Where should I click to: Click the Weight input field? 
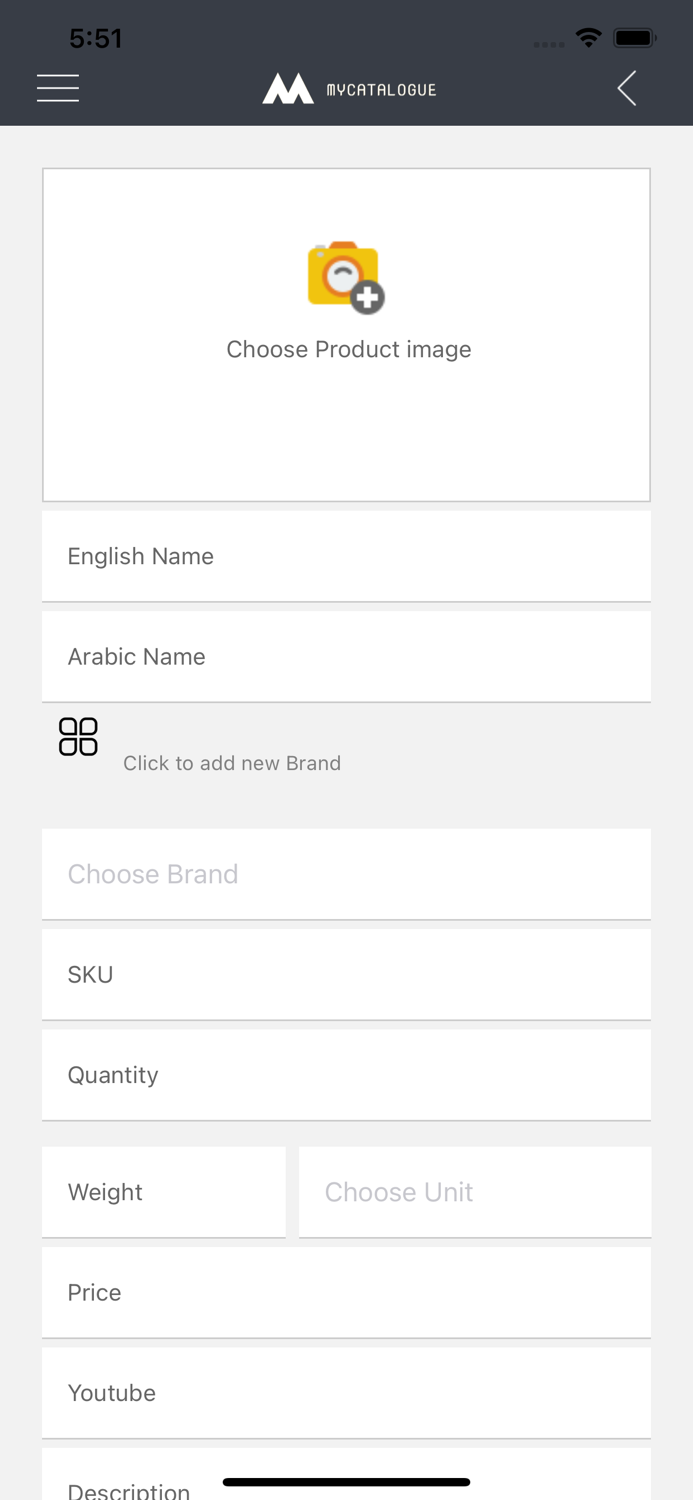pos(163,1191)
